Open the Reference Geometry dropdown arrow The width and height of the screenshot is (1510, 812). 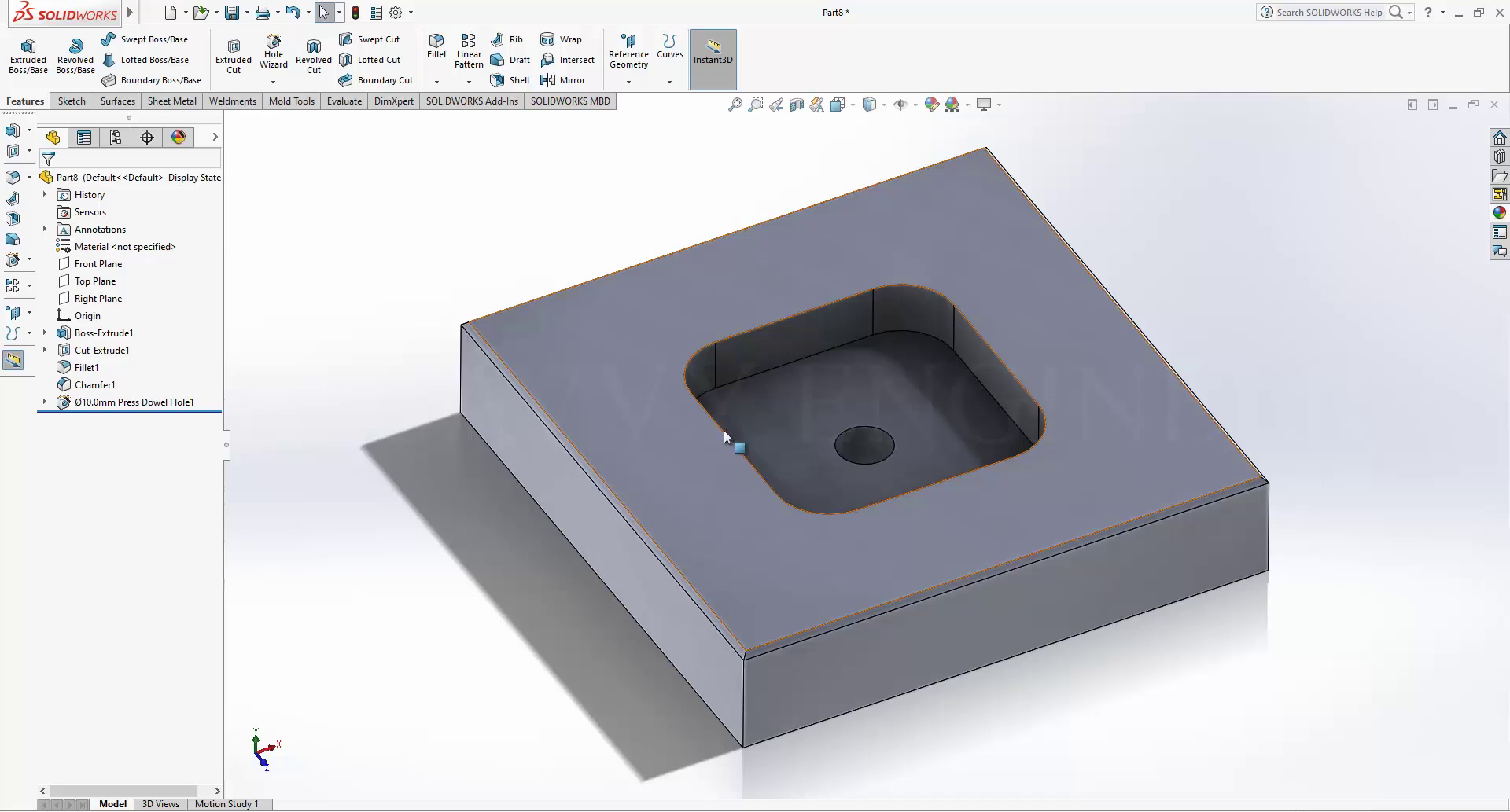(628, 82)
